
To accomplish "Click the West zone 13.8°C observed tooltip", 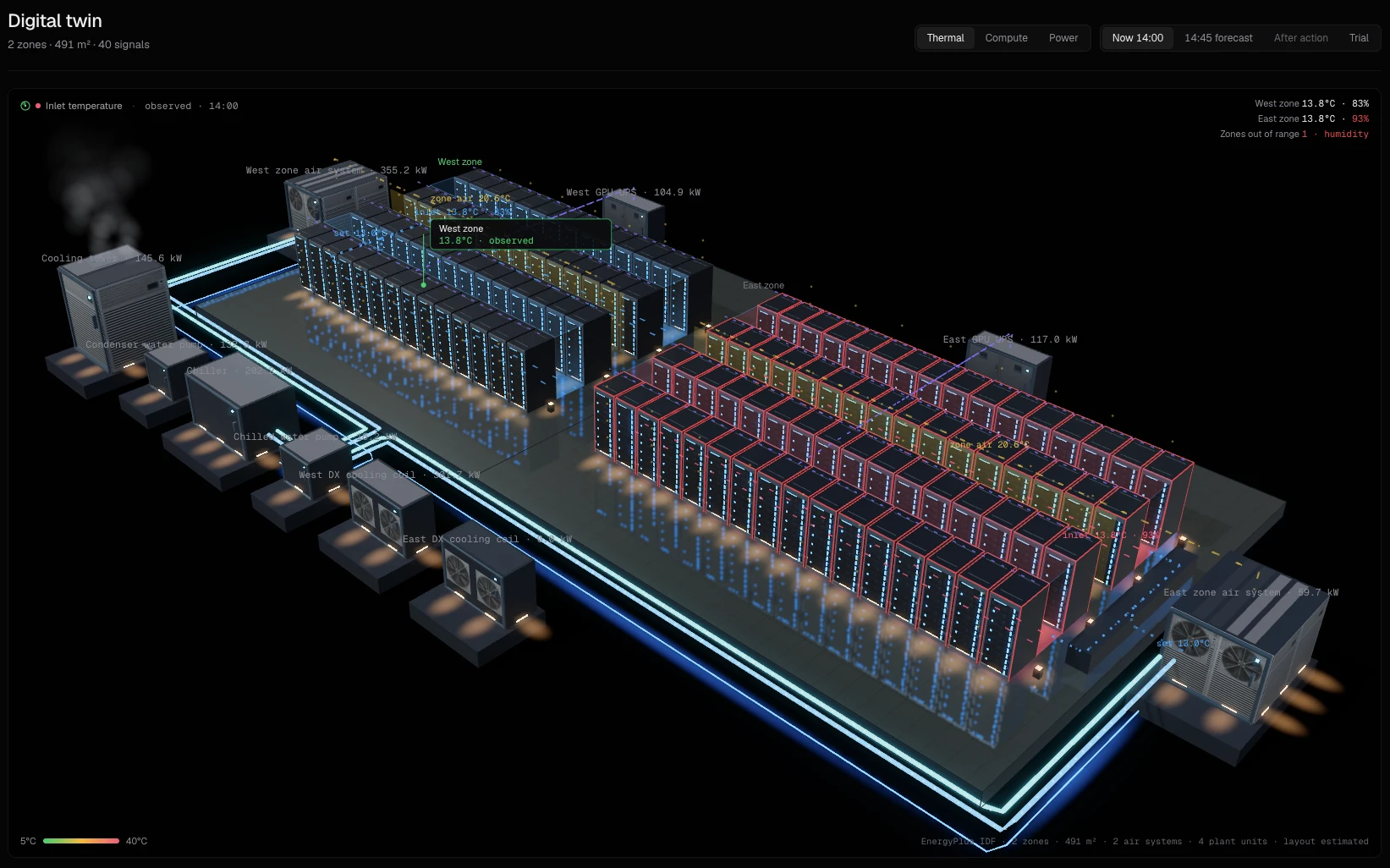I will tap(519, 234).
